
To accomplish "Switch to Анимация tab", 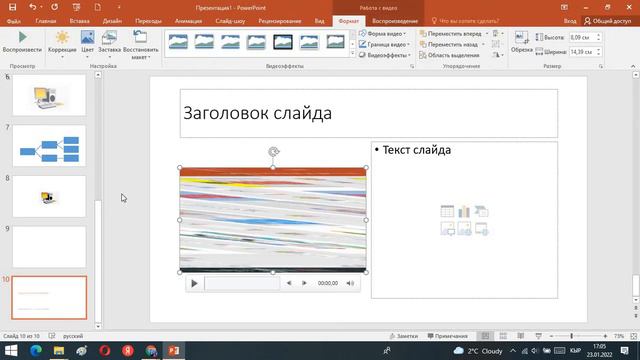I will pyautogui.click(x=188, y=21).
